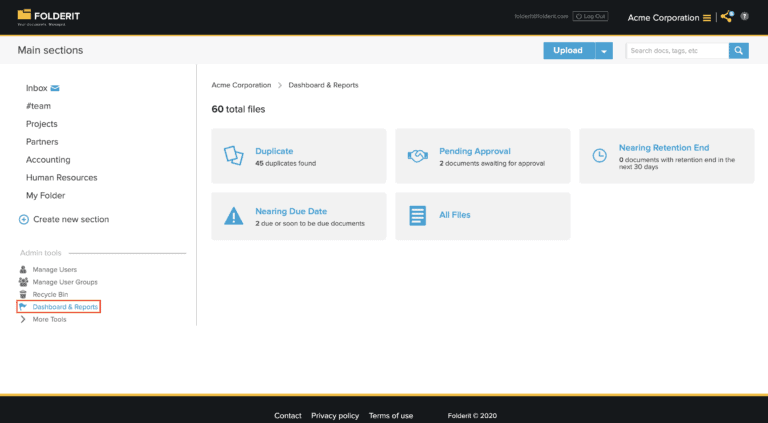Open the Projects section
This screenshot has width=768, height=423.
tap(42, 124)
